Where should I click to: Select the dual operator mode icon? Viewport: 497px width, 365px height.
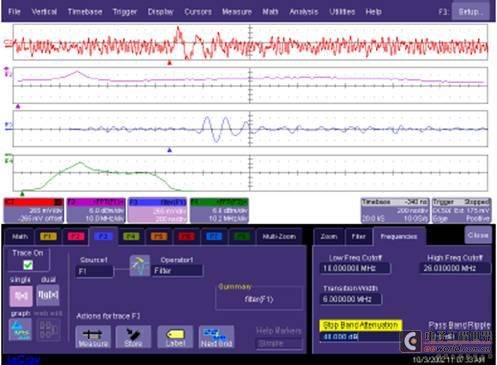tap(48, 295)
